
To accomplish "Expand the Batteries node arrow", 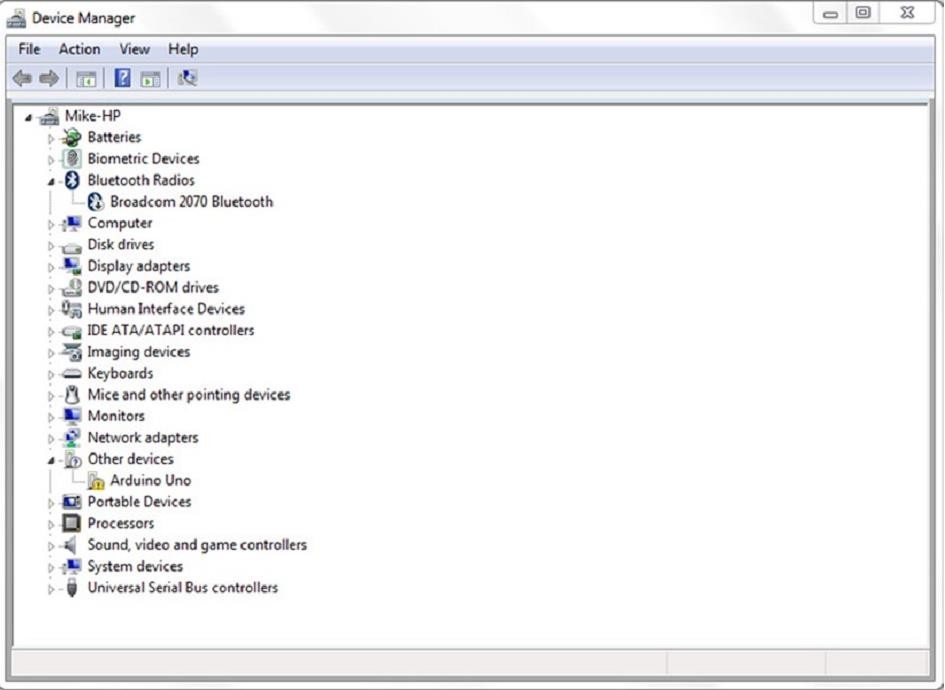I will click(x=51, y=139).
